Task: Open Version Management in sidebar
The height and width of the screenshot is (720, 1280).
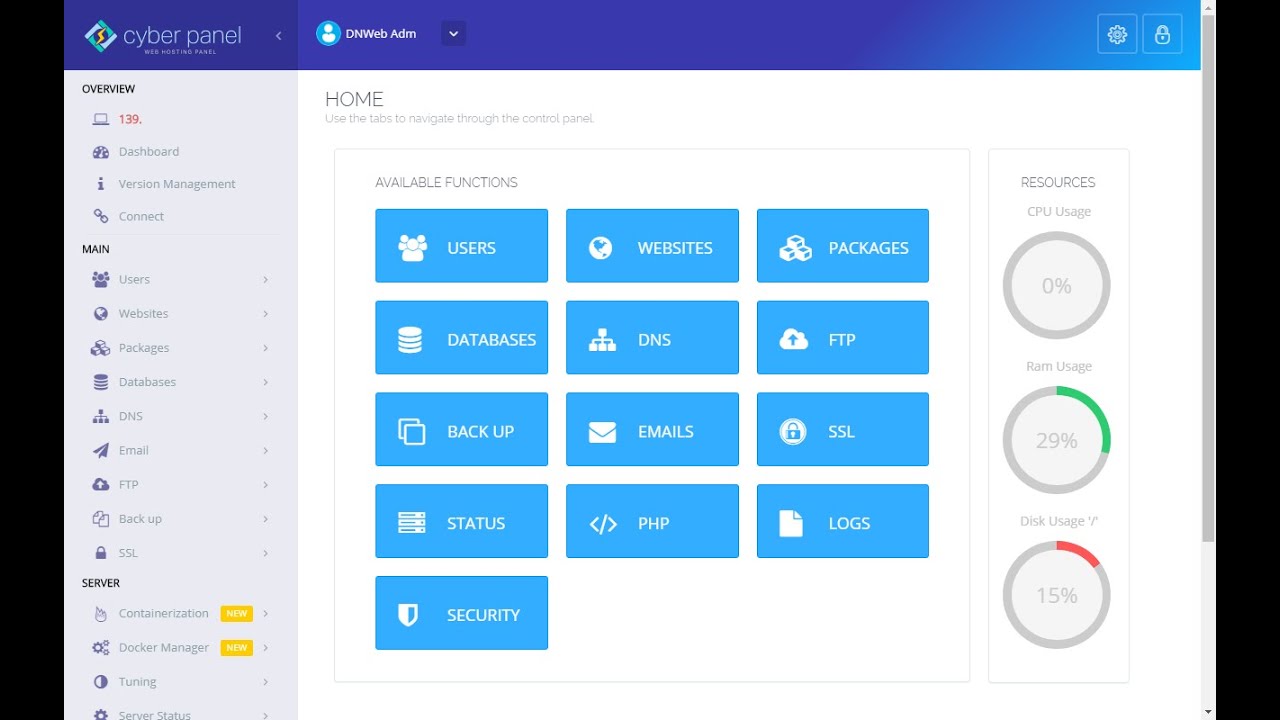Action: [x=177, y=184]
